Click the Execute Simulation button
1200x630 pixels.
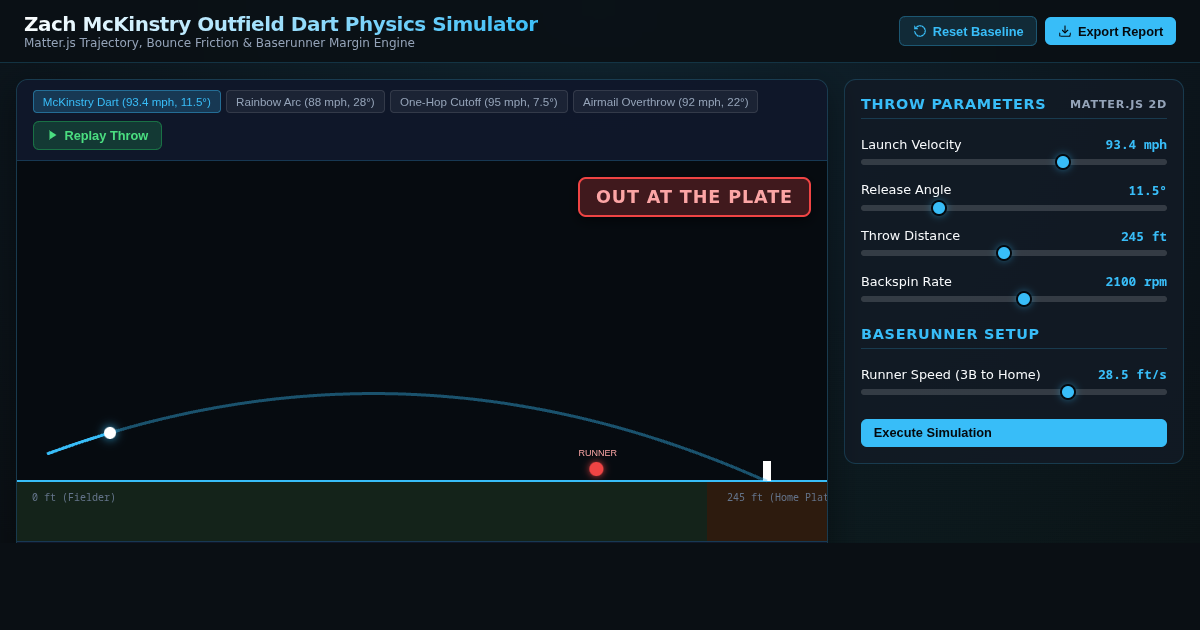tap(1014, 433)
